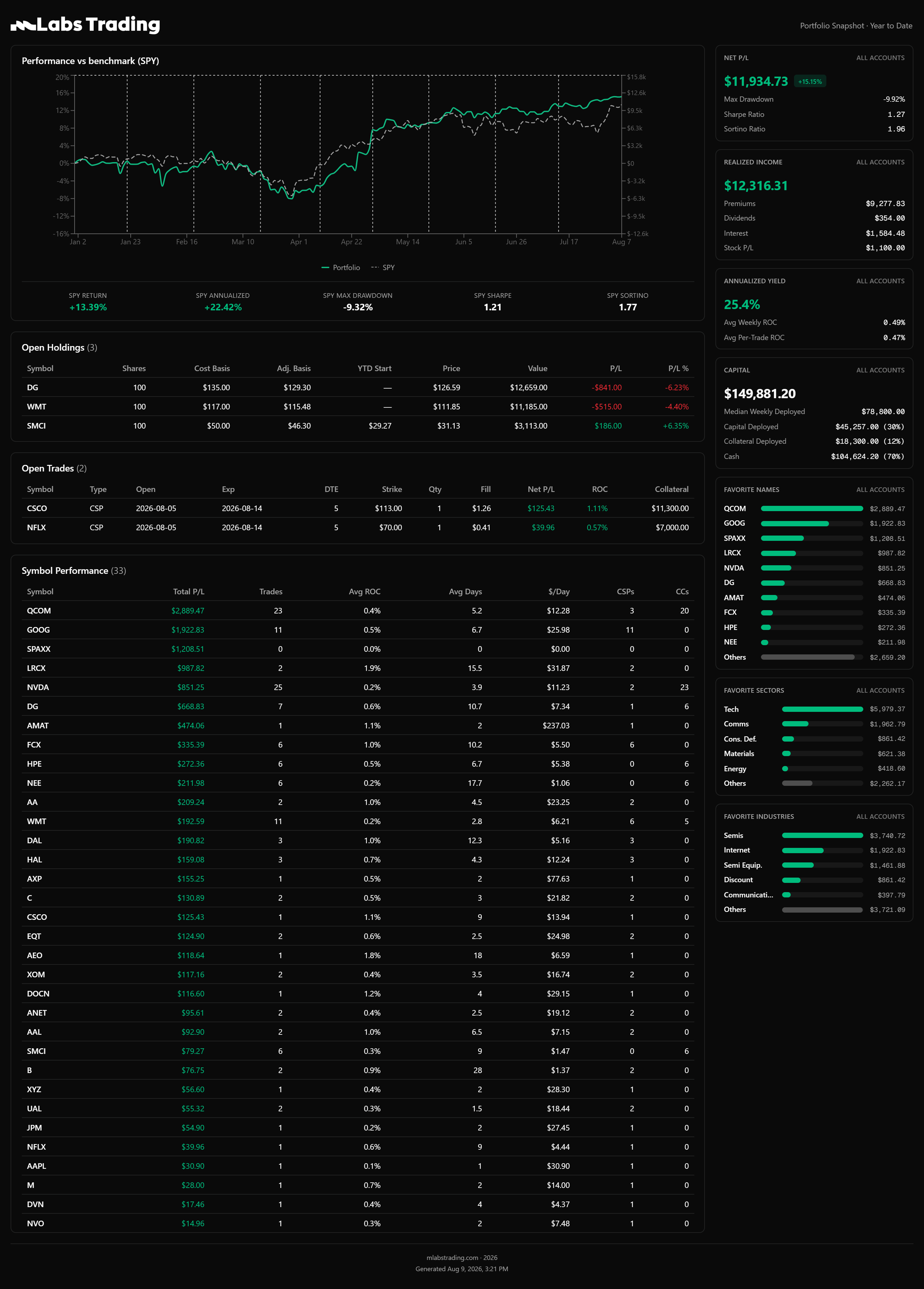
Task: Click the Strike column header in Open Trades
Action: pyautogui.click(x=392, y=489)
